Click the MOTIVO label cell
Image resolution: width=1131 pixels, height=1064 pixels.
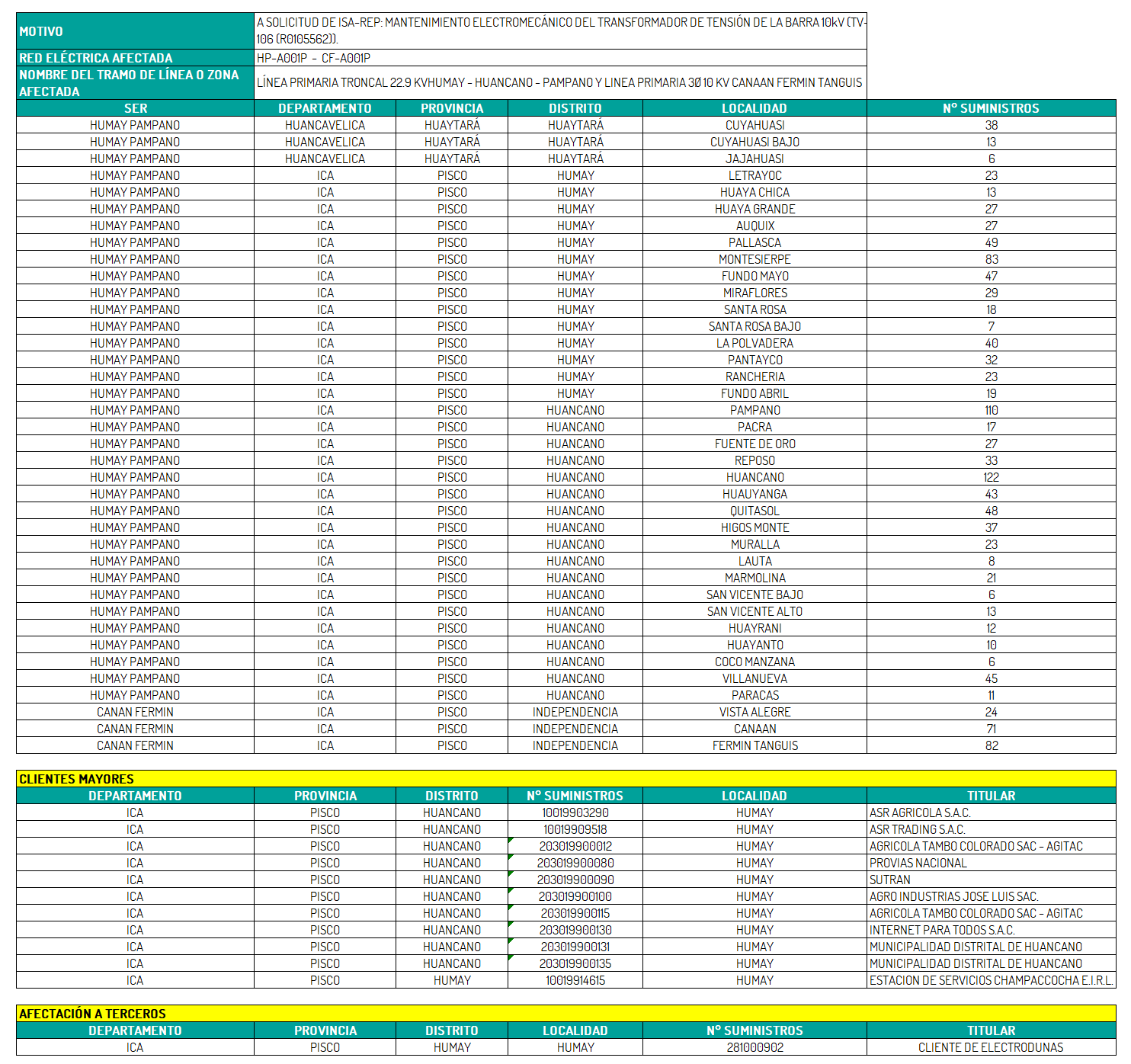pos(134,31)
